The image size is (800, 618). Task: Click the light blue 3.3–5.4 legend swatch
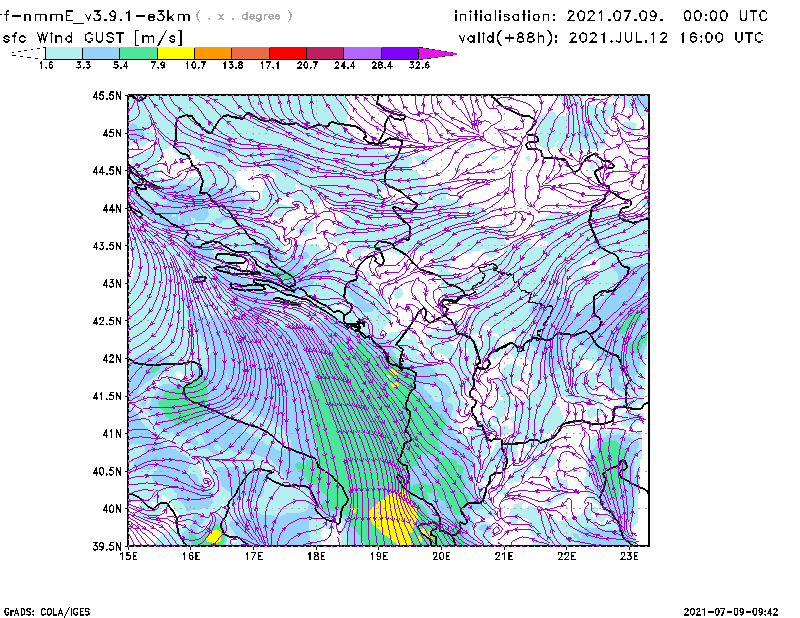coord(101,53)
